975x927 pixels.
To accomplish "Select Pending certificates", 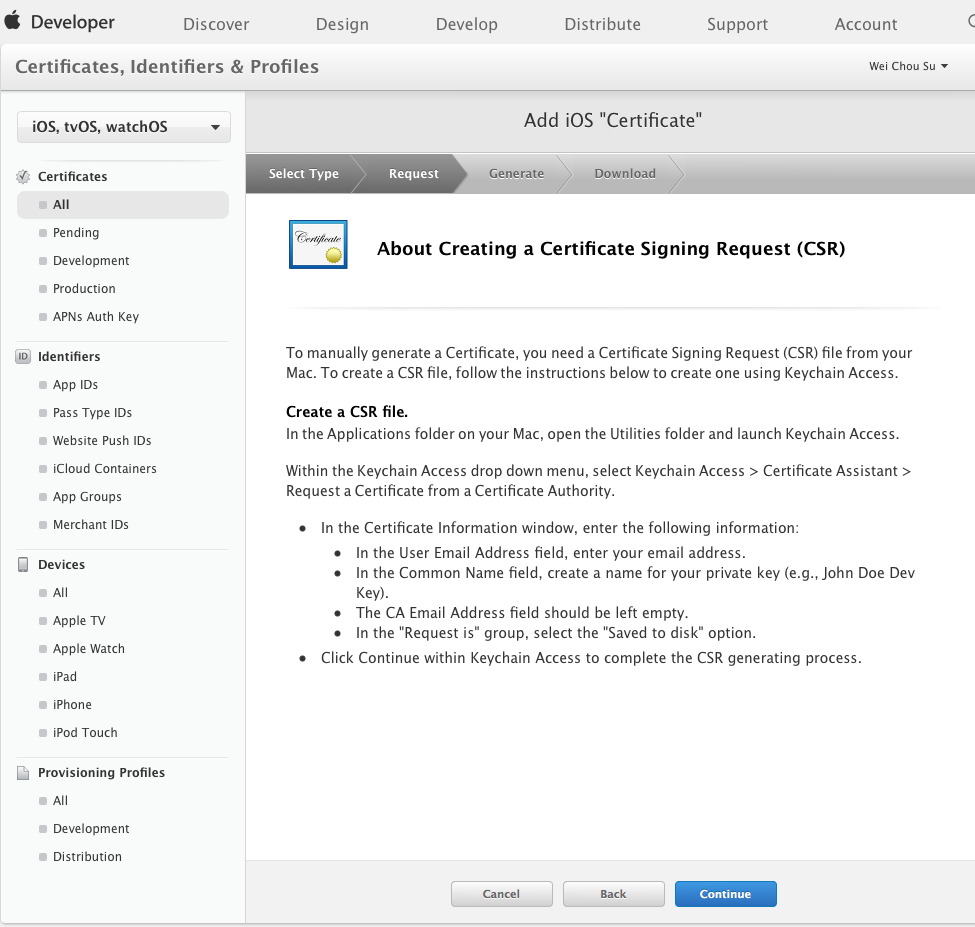I will pos(76,233).
